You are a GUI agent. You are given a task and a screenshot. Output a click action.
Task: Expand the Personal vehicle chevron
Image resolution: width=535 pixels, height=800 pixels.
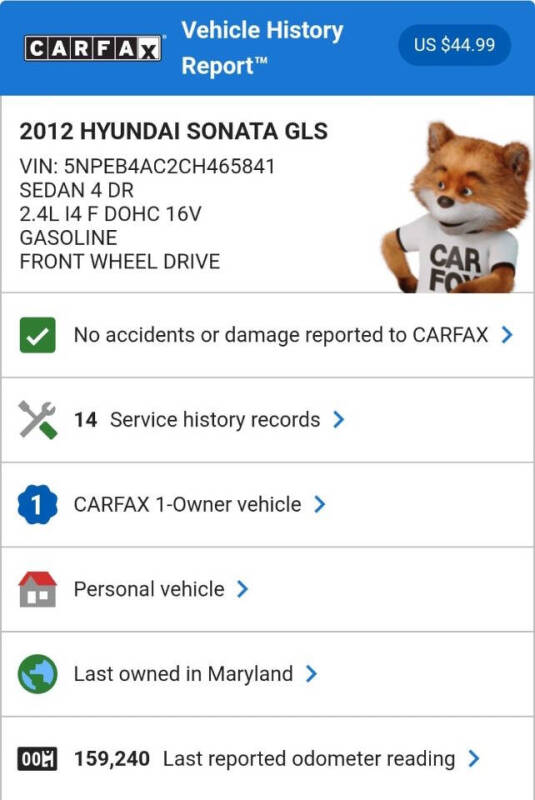[x=243, y=589]
